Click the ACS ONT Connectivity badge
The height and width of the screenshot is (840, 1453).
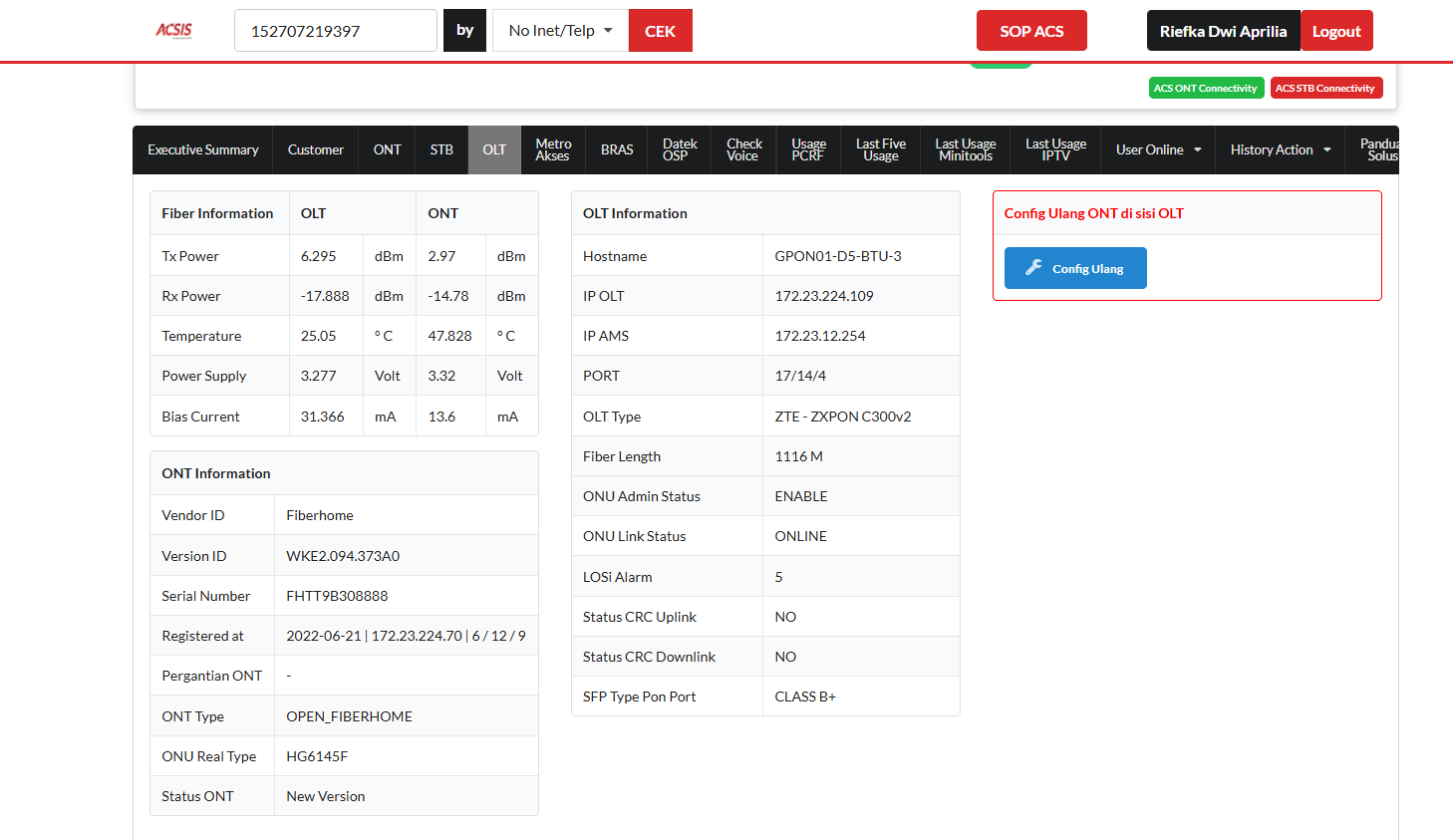1206,88
